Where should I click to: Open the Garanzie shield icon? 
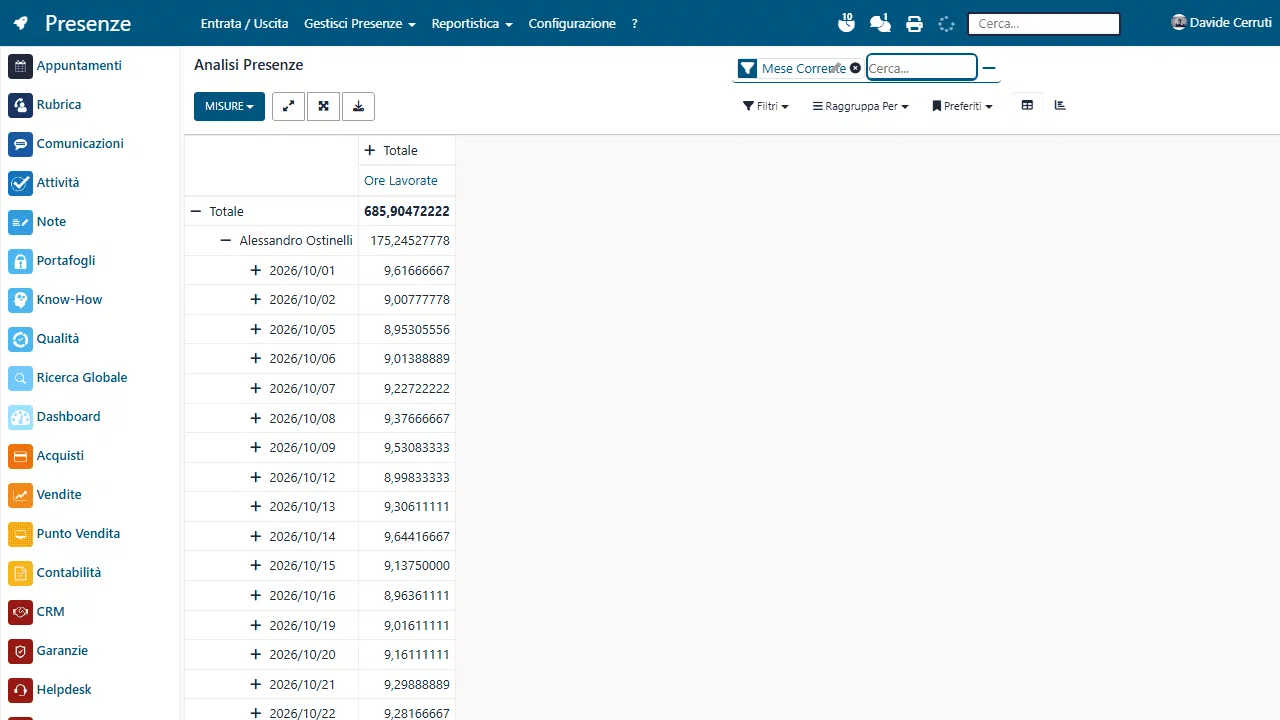coord(20,651)
